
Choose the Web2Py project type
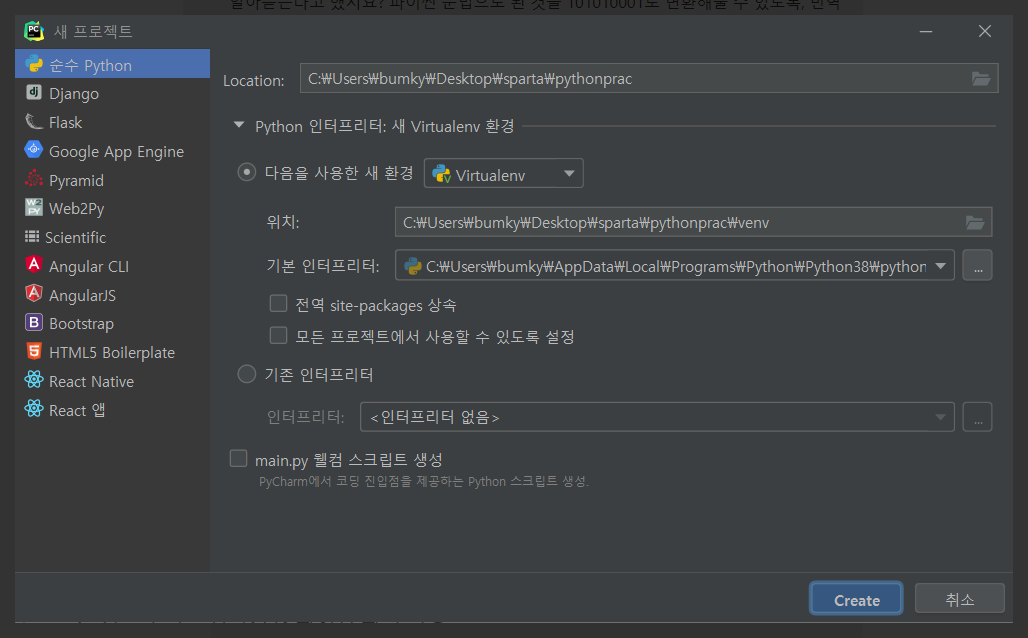(x=112, y=209)
